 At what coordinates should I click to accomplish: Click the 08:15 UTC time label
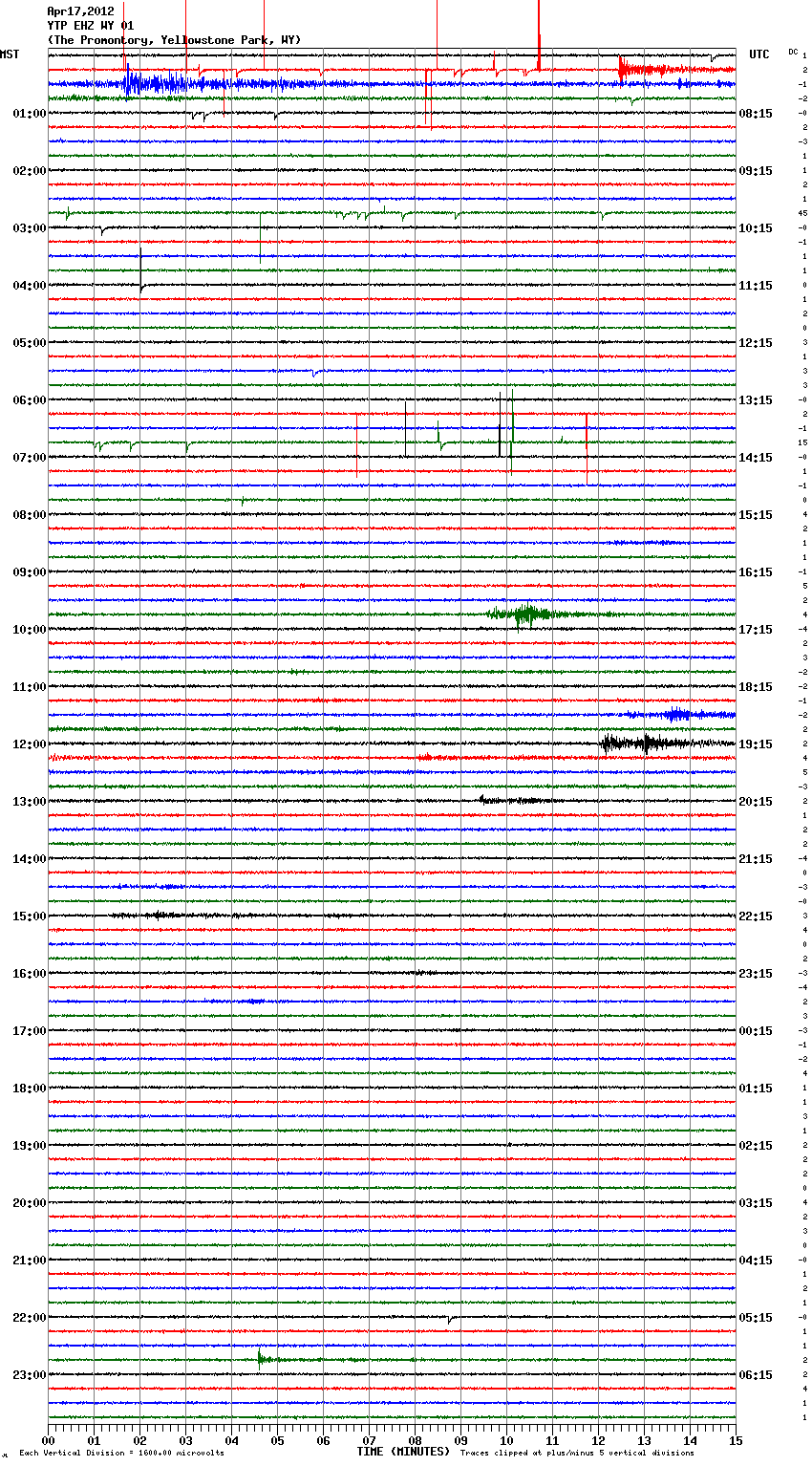[x=756, y=114]
